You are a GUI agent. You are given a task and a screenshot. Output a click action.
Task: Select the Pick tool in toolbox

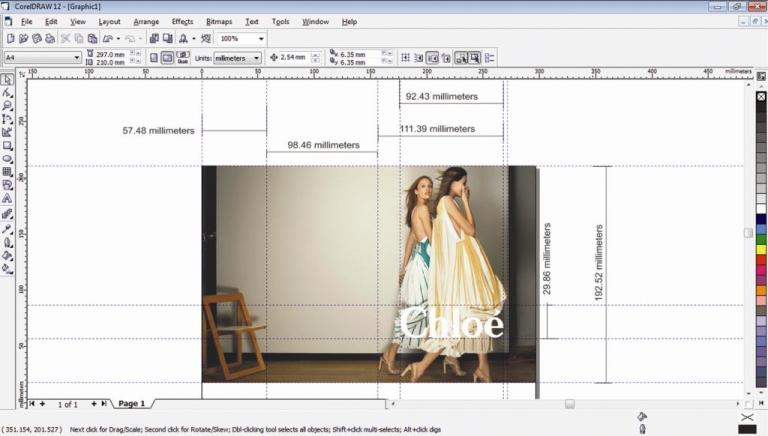[7, 79]
